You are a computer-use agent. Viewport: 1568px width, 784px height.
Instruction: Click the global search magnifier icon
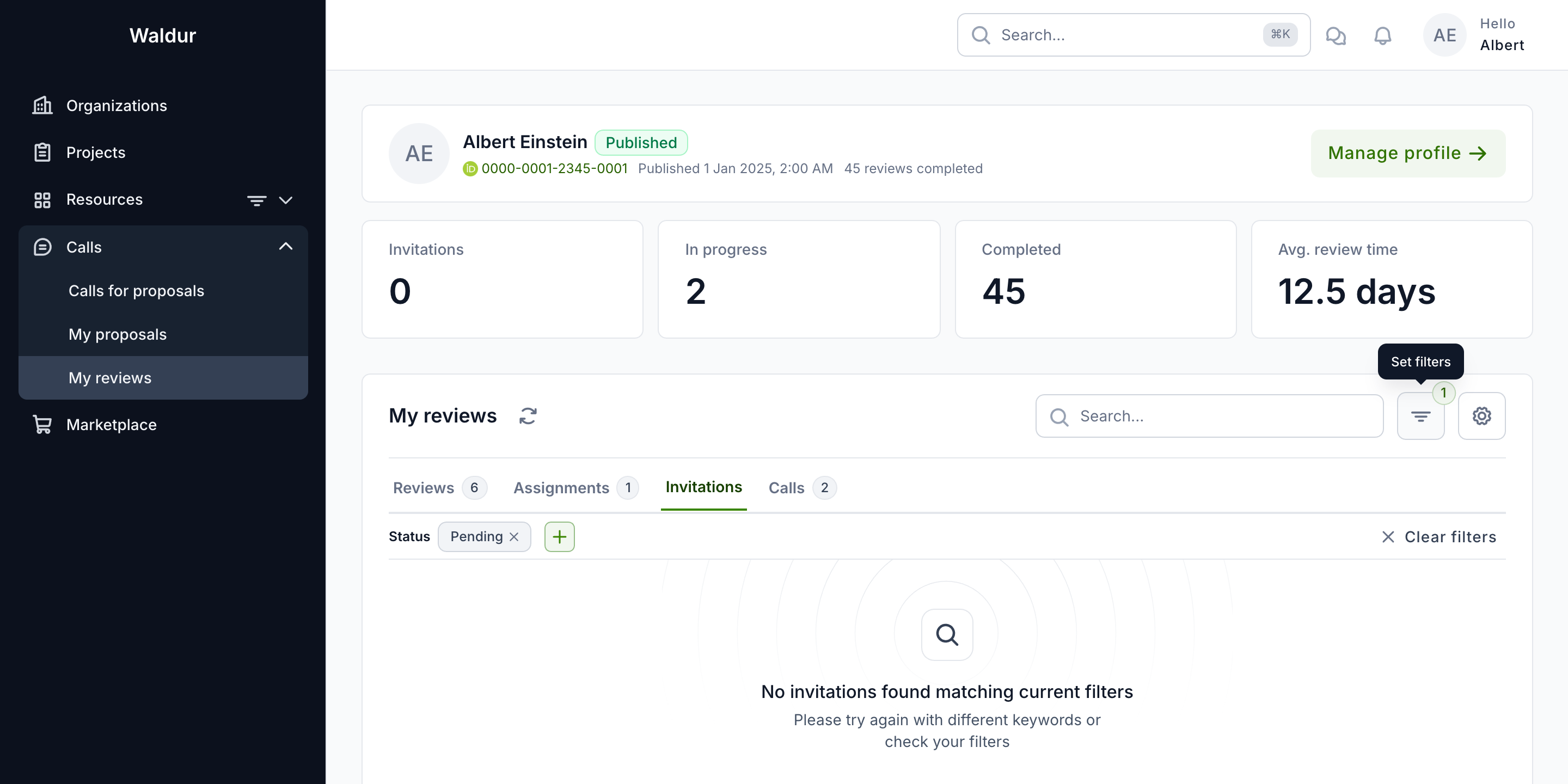[x=980, y=35]
